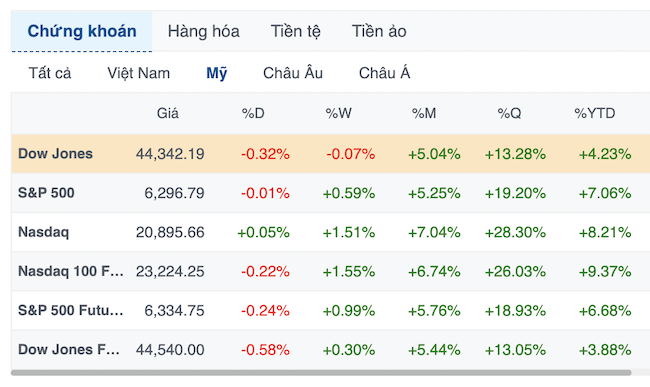Select the Tất cả region filter
Viewport: 650px width, 387px height.
pos(50,73)
